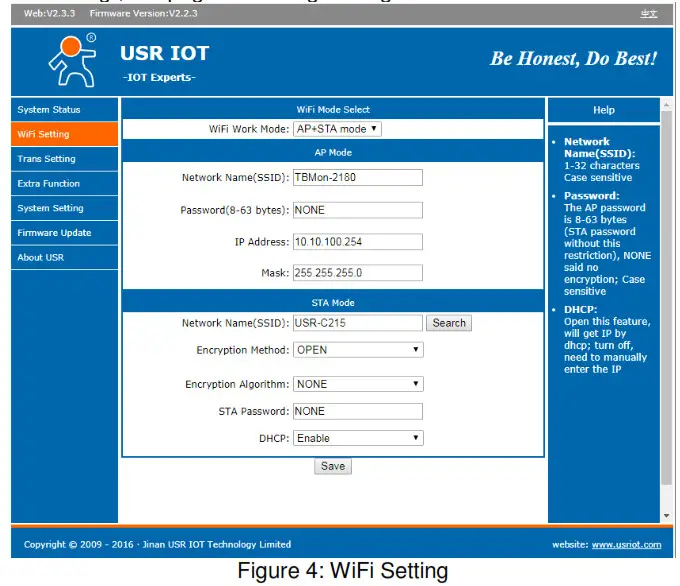Go to Firmware Update page
The width and height of the screenshot is (680, 586).
click(x=64, y=233)
